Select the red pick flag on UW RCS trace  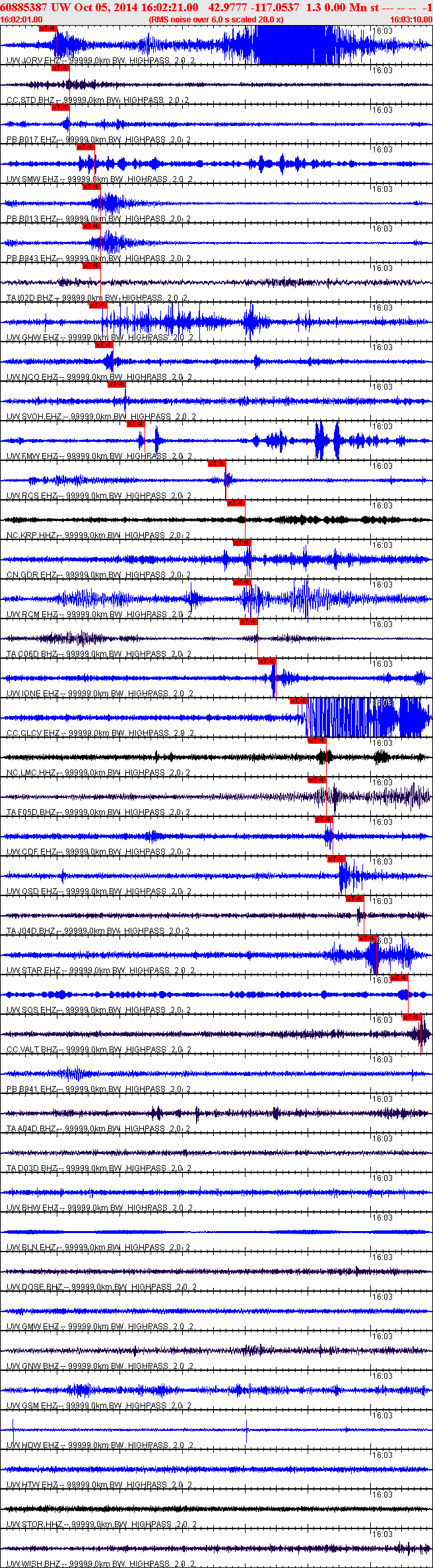point(217,464)
